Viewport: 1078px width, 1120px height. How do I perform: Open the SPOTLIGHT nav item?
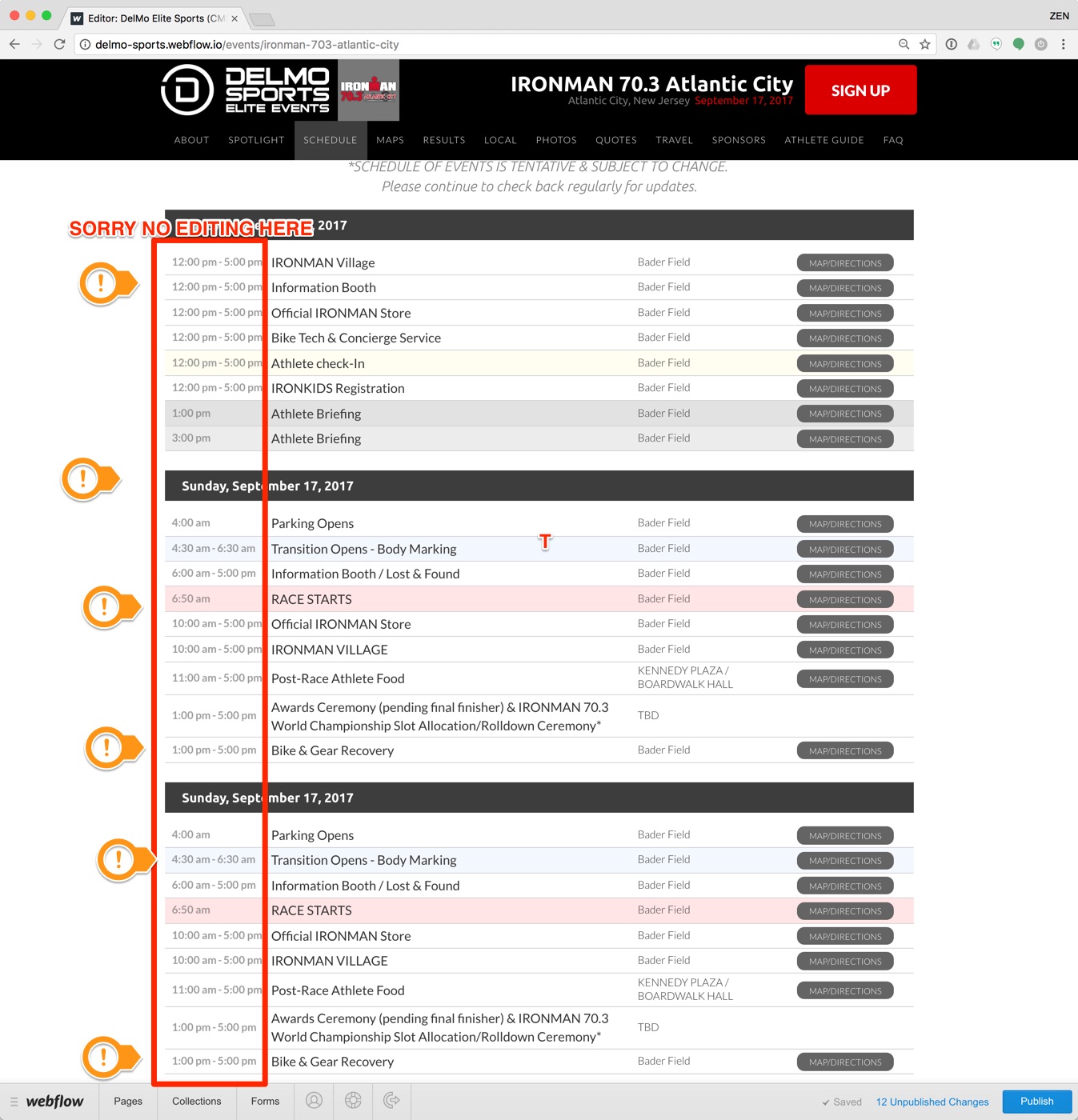256,140
